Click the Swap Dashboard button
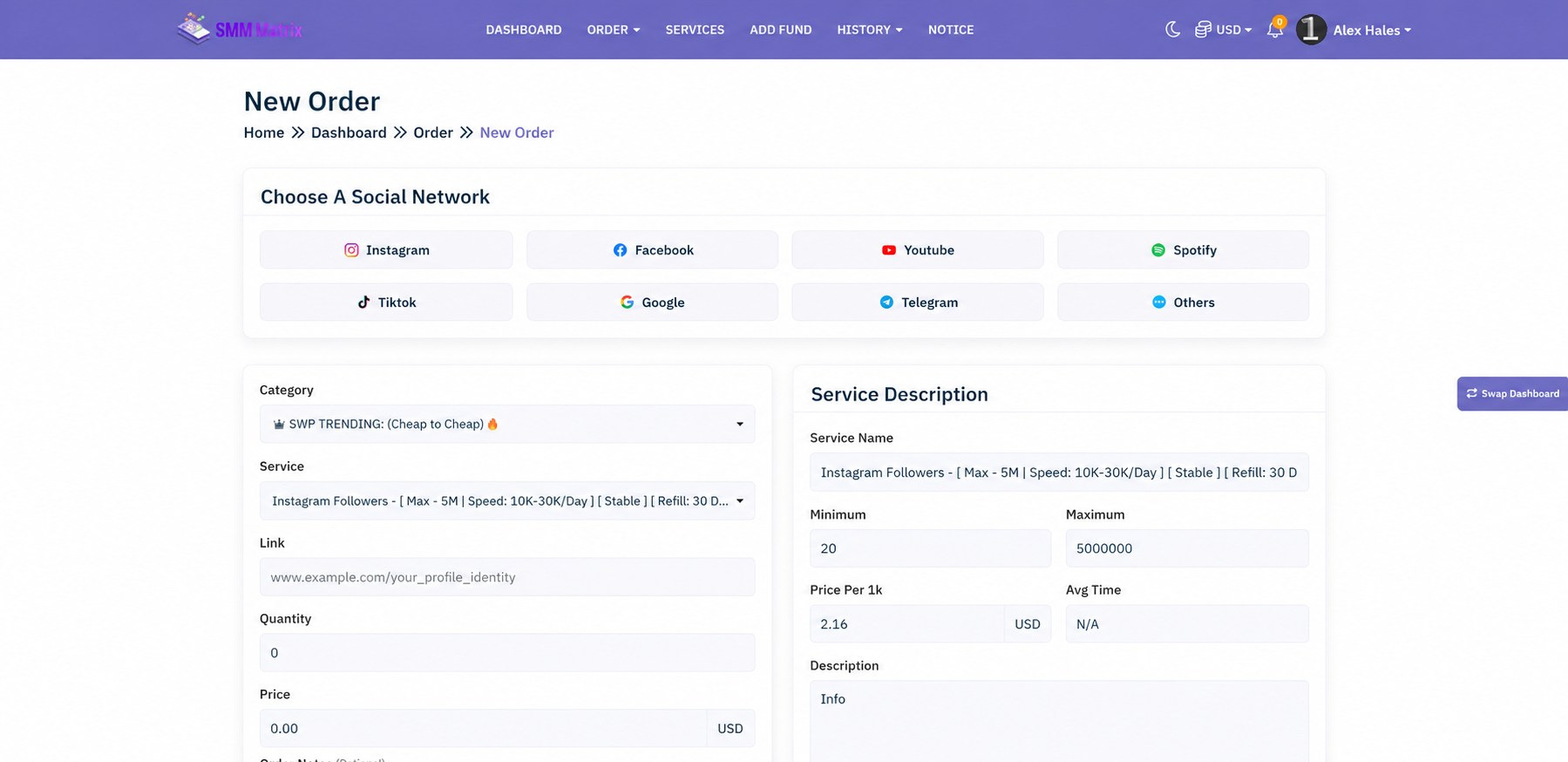Image resolution: width=1568 pixels, height=762 pixels. [1512, 394]
